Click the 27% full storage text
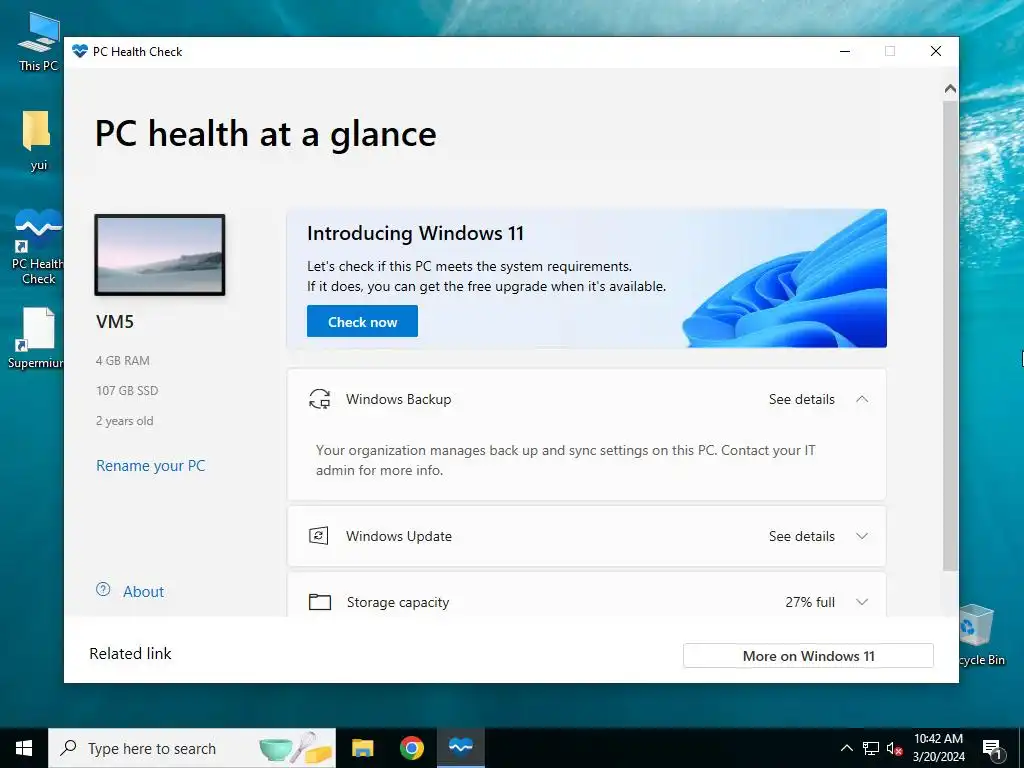 click(x=810, y=602)
